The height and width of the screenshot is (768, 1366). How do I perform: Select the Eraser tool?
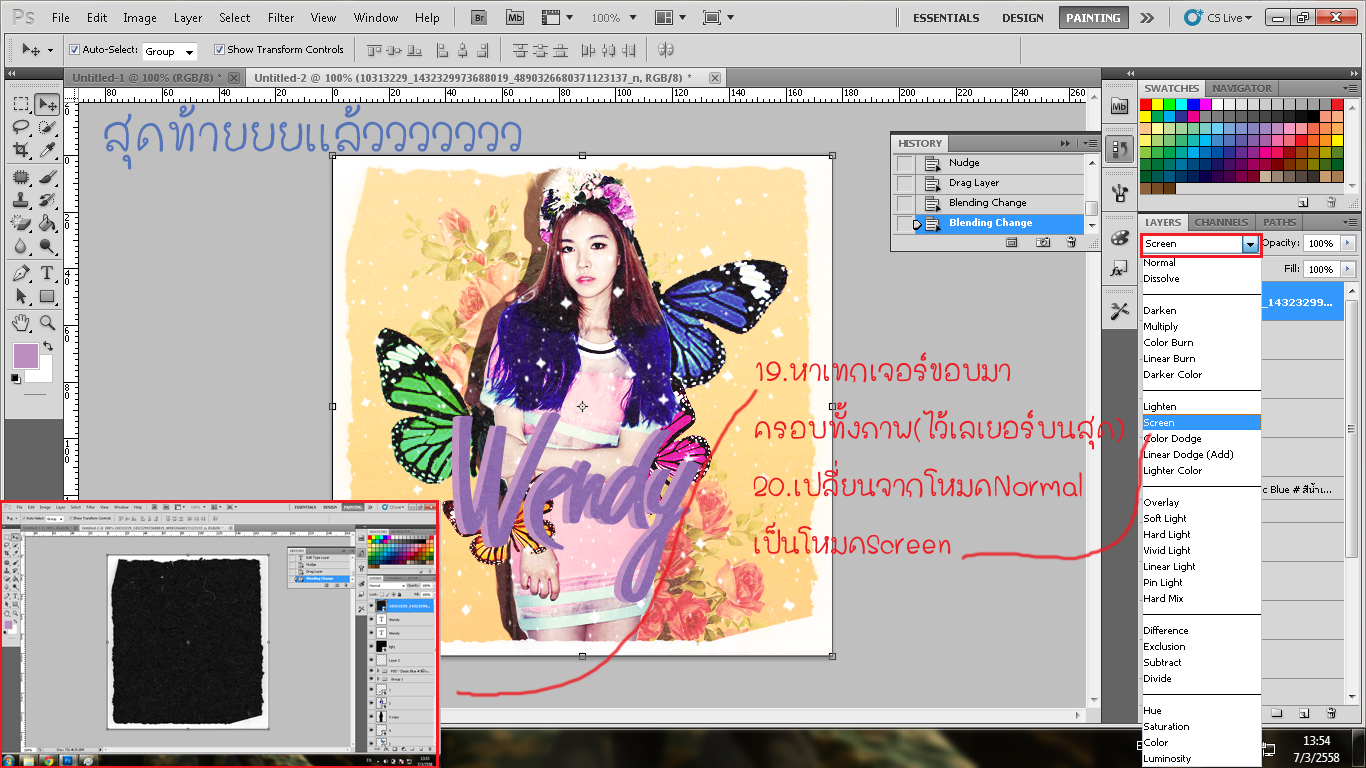pyautogui.click(x=20, y=223)
